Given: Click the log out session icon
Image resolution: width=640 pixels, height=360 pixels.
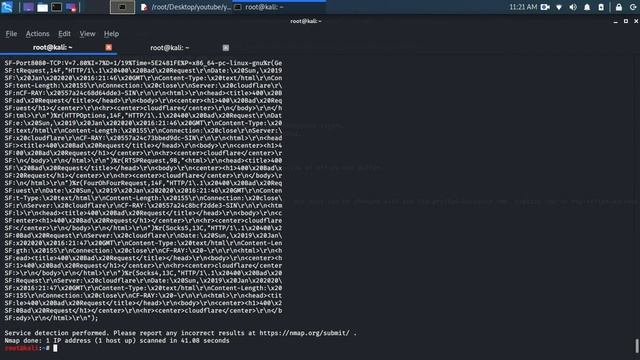Looking at the screenshot, I should 633,7.
